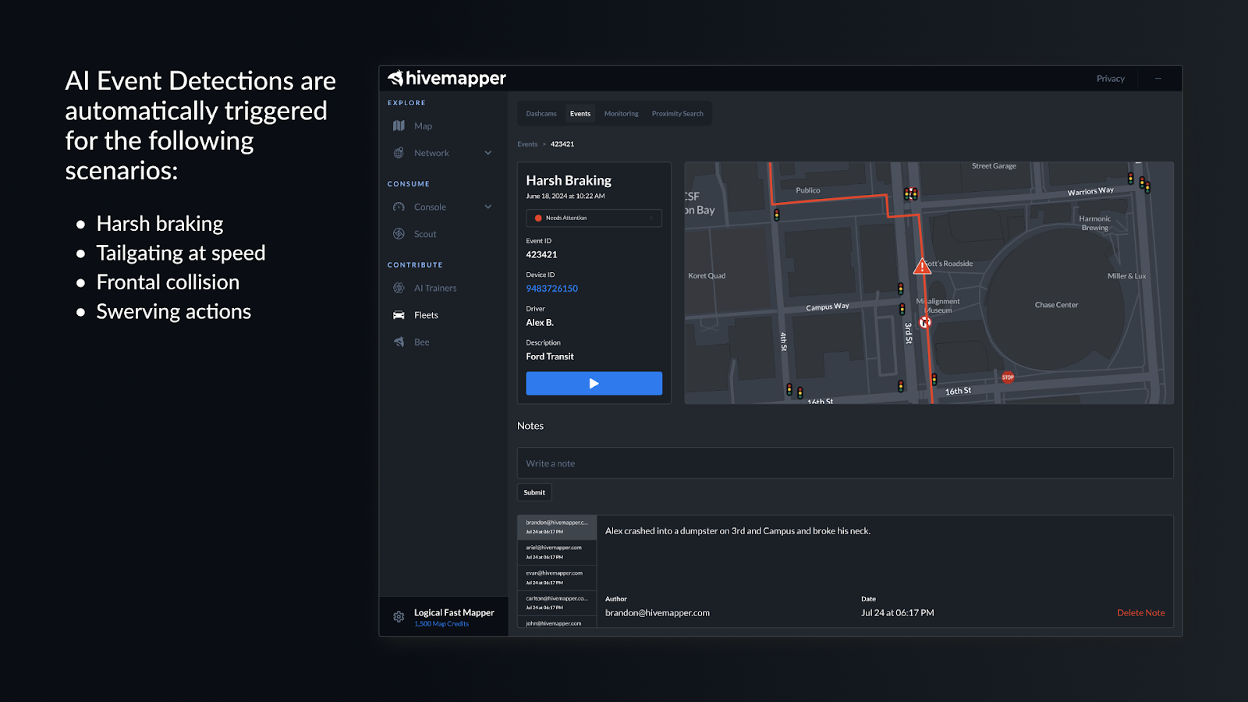
Task: Click the red collision marker on 3rd St
Action: [925, 323]
